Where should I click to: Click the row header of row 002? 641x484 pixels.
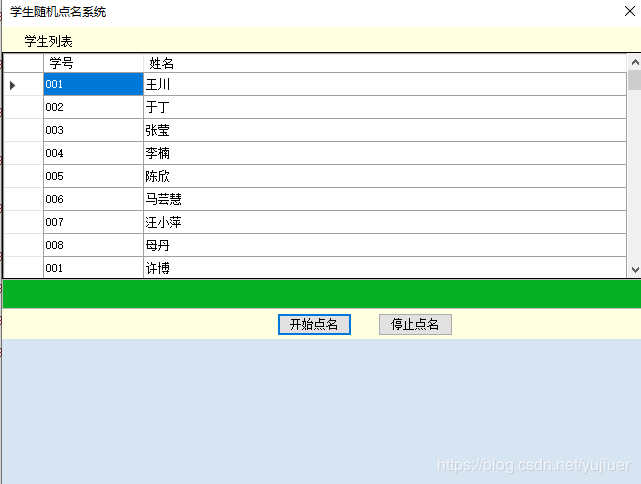(23, 108)
